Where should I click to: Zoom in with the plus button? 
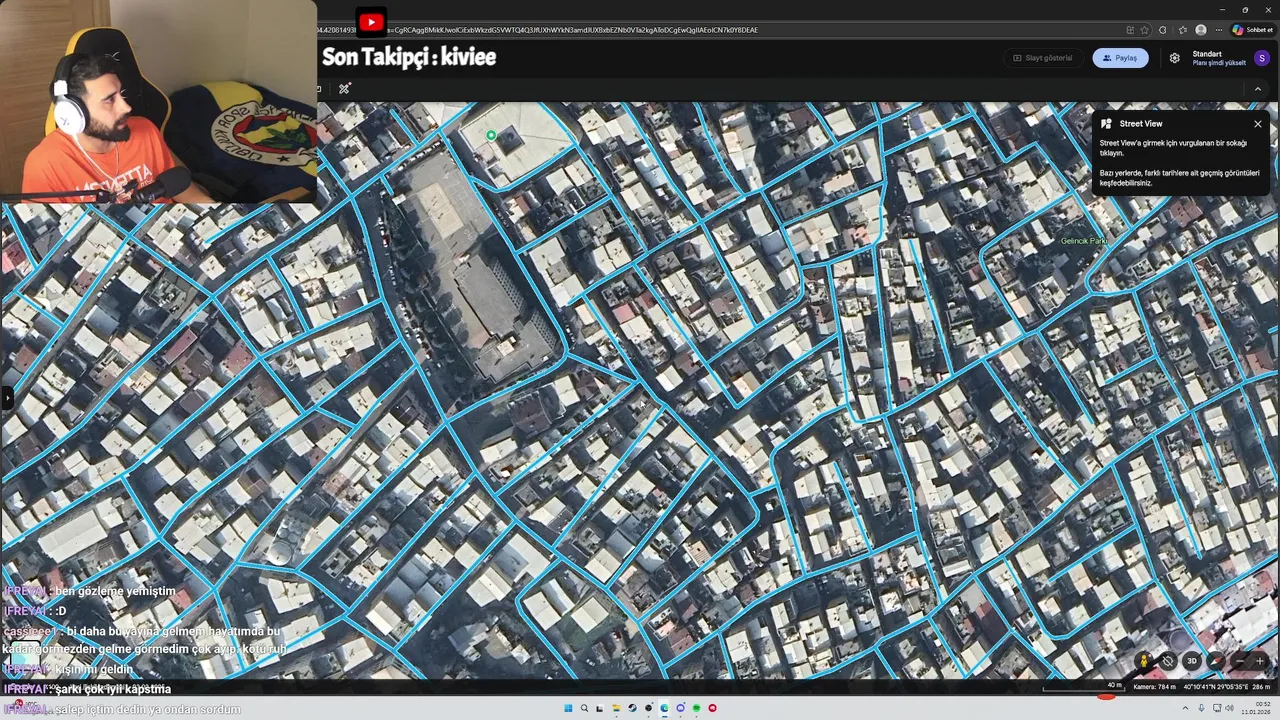click(1259, 661)
